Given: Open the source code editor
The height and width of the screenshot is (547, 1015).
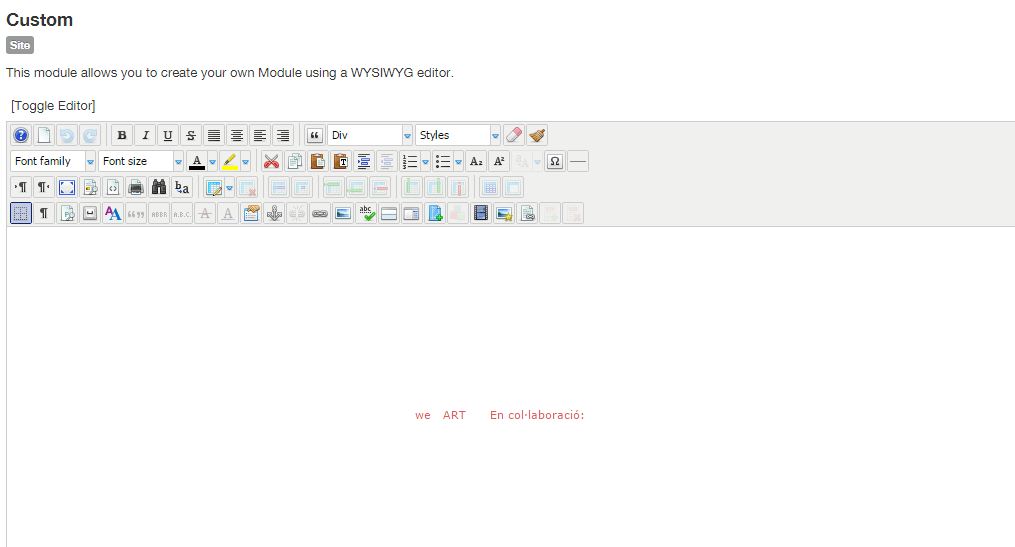Looking at the screenshot, I should pyautogui.click(x=113, y=188).
